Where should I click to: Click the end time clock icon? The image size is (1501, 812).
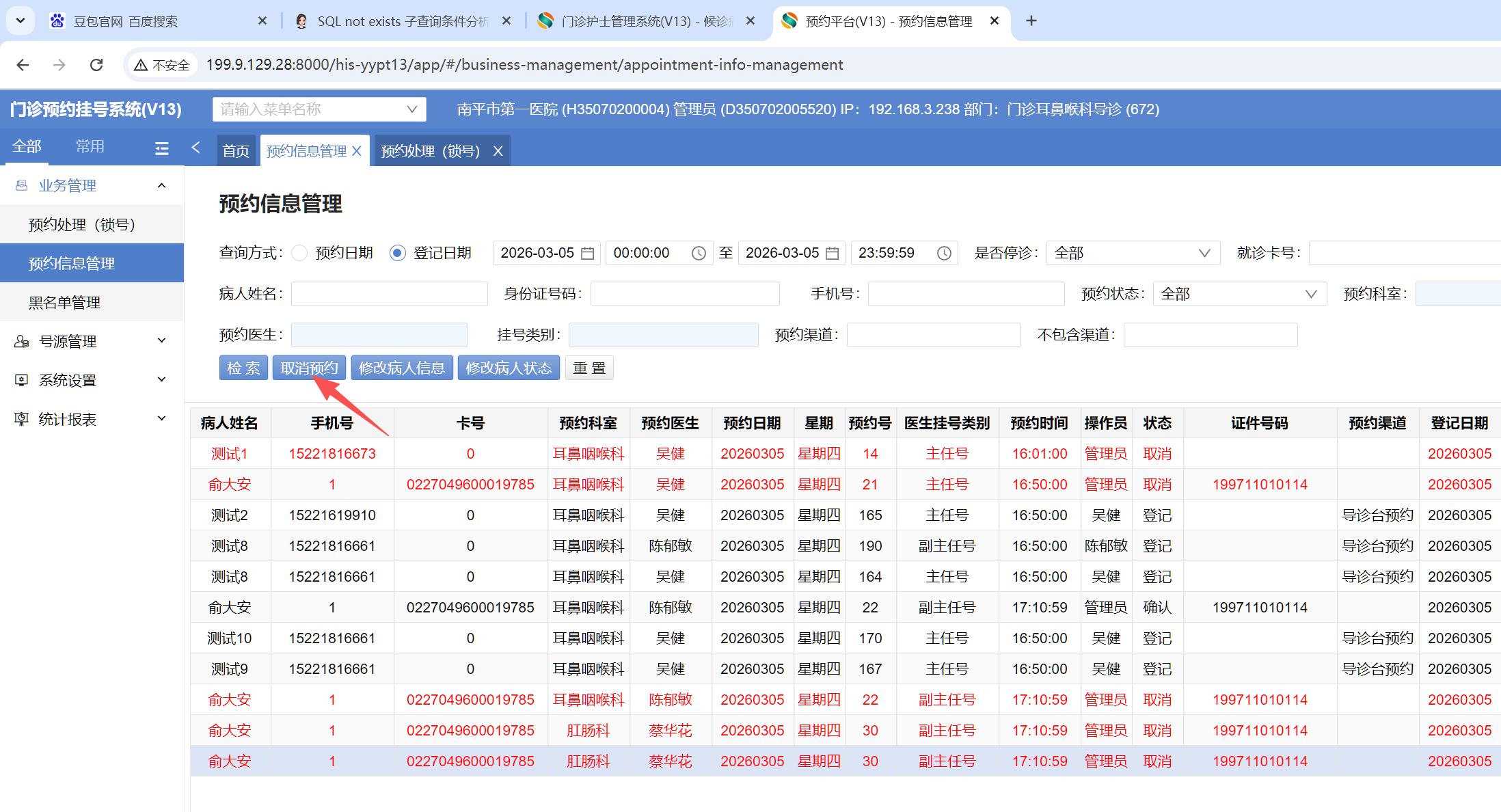click(x=944, y=254)
